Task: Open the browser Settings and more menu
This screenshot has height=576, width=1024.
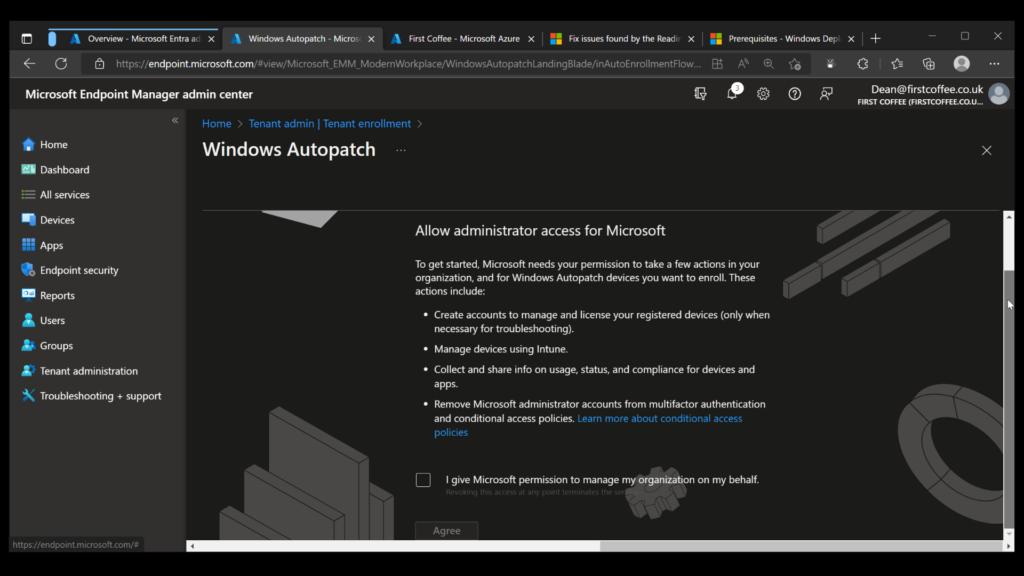Action: point(996,62)
